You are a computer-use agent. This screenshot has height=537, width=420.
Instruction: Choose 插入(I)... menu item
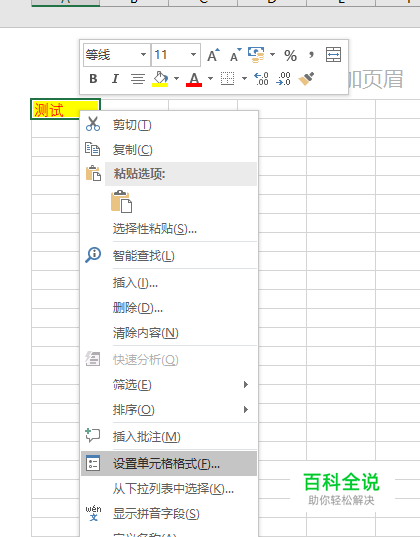tap(169, 283)
